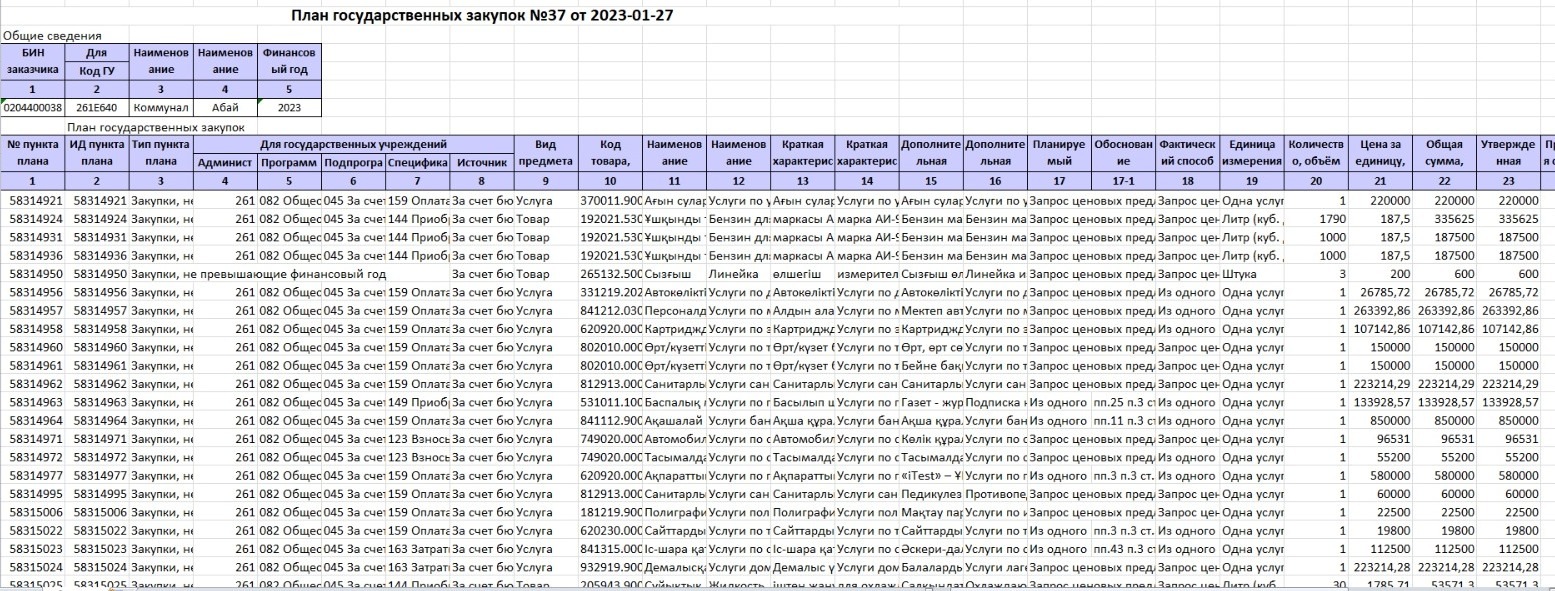Select the Коммунал name cell in general info
This screenshot has width=1555, height=591.
[161, 107]
